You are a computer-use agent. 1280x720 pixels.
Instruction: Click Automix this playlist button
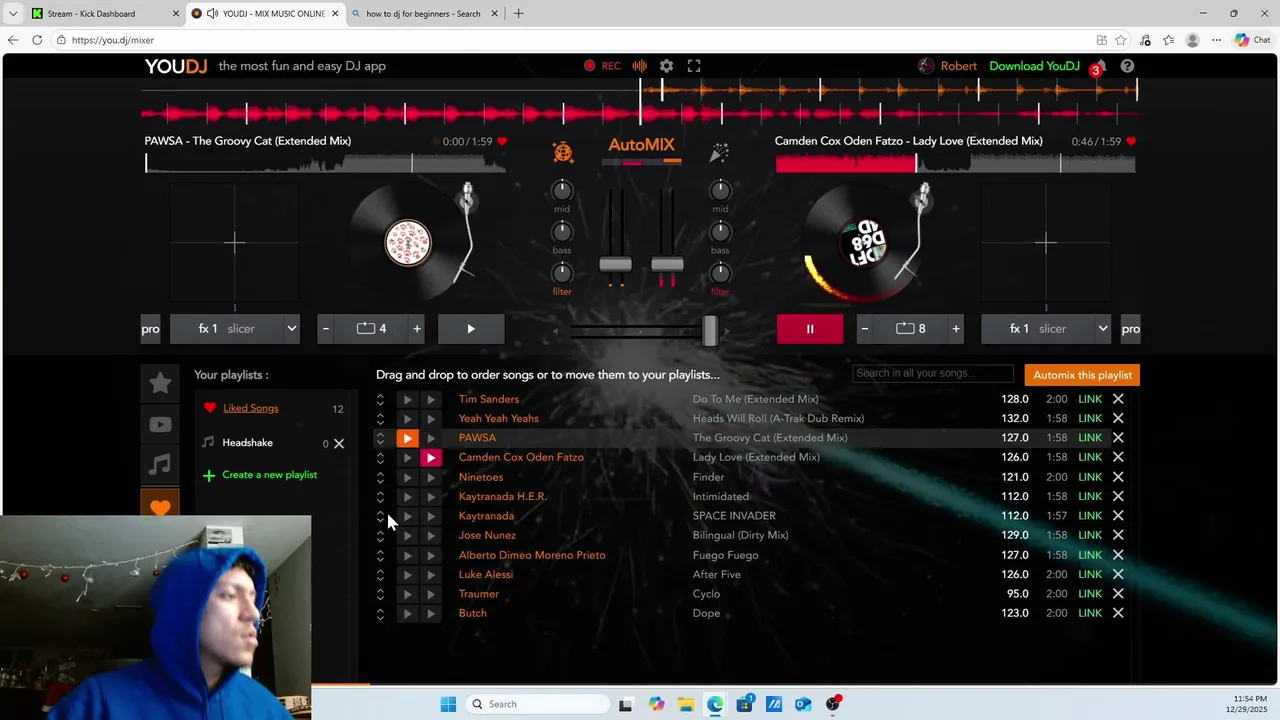point(1082,375)
